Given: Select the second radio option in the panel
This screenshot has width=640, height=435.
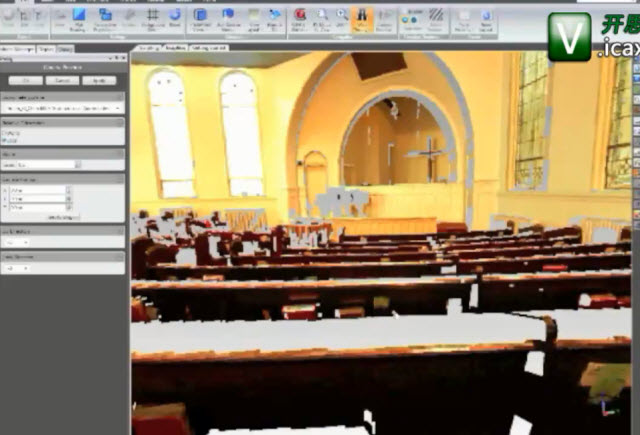Looking at the screenshot, I should click(x=6, y=139).
